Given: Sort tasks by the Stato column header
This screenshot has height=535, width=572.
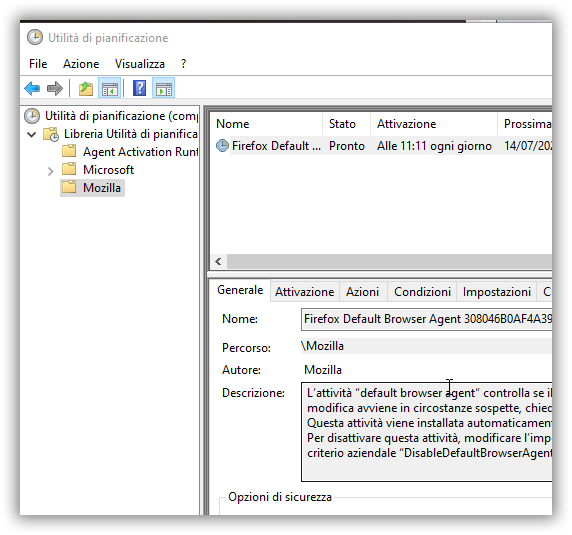Looking at the screenshot, I should tap(346, 124).
